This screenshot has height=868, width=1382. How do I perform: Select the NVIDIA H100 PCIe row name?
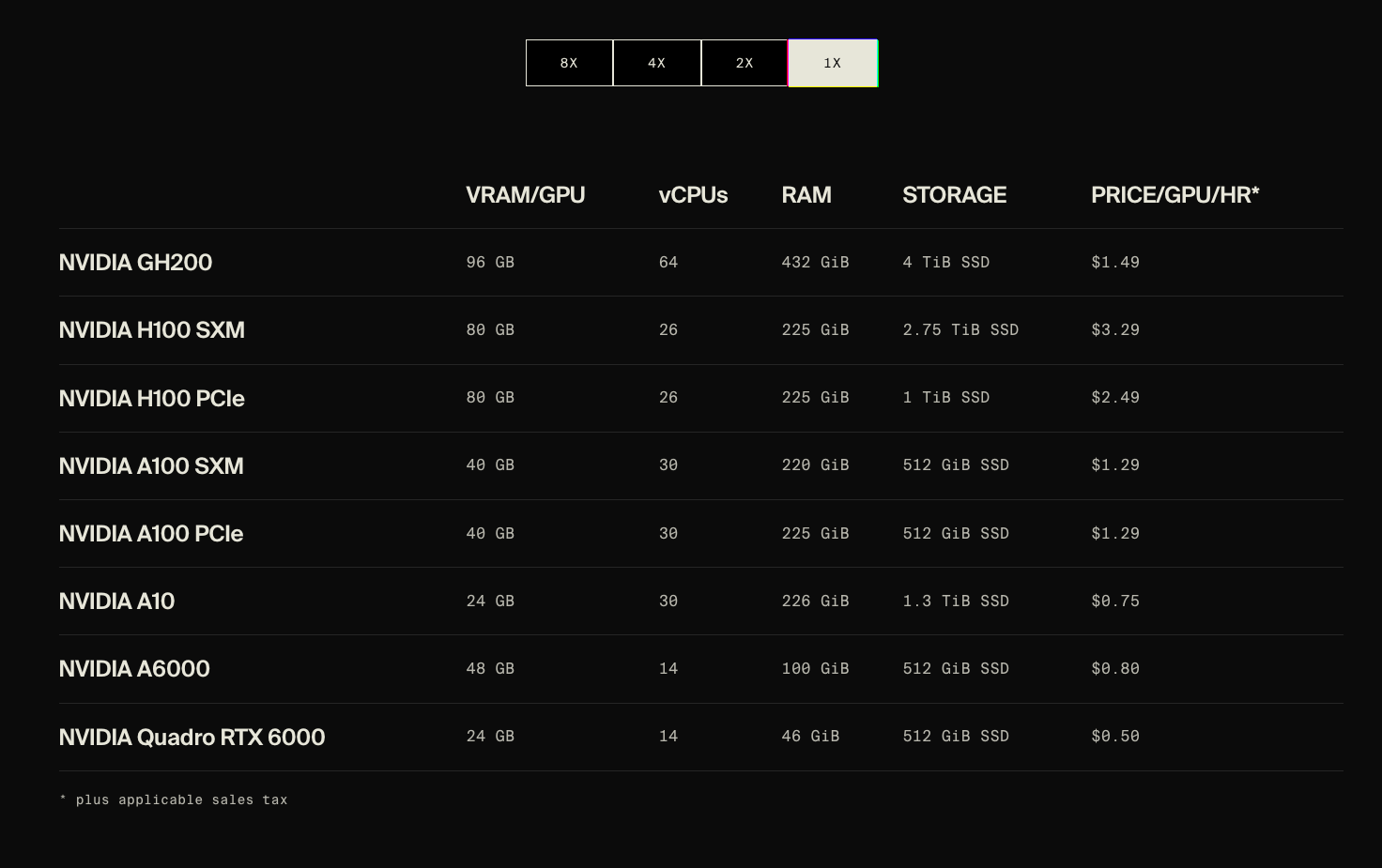coord(152,399)
